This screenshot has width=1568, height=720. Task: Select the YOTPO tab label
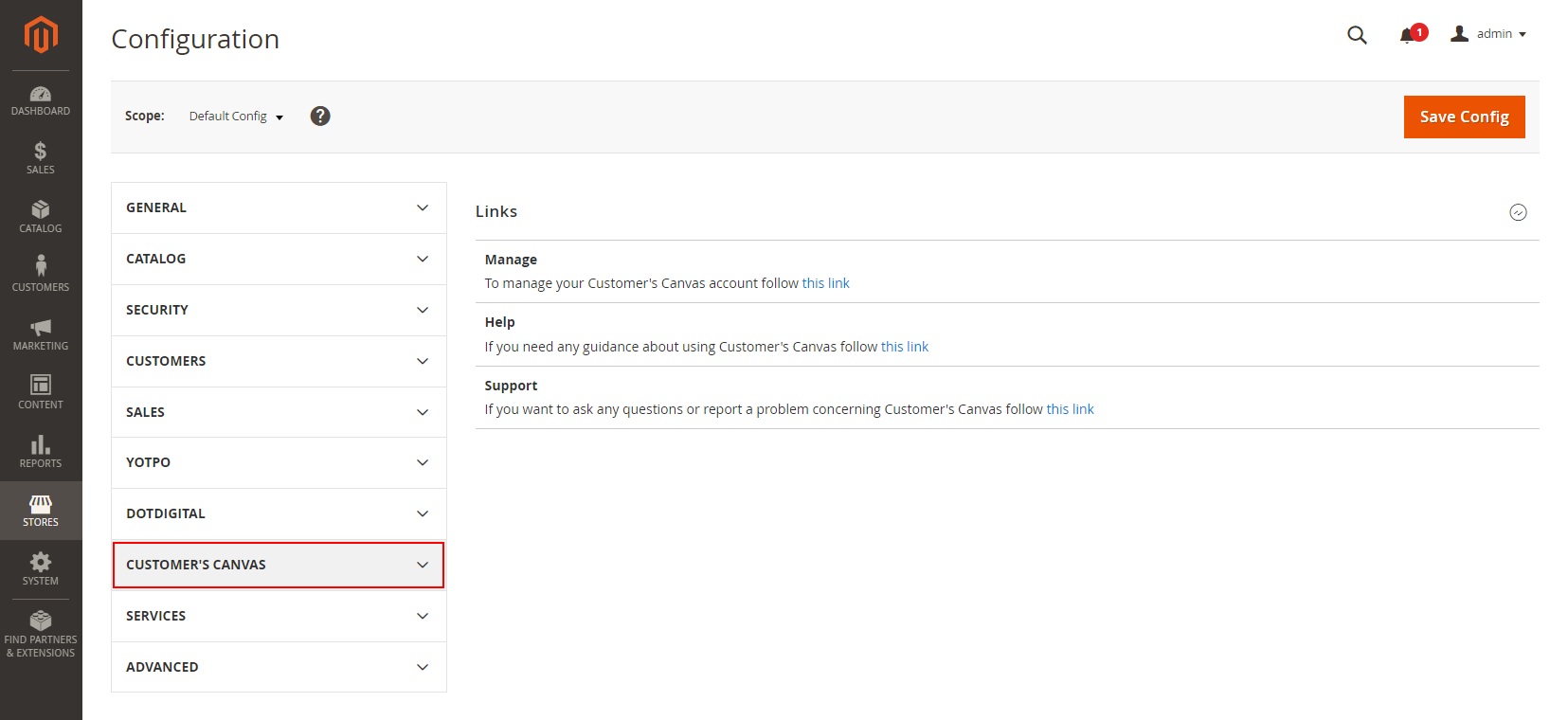click(149, 462)
